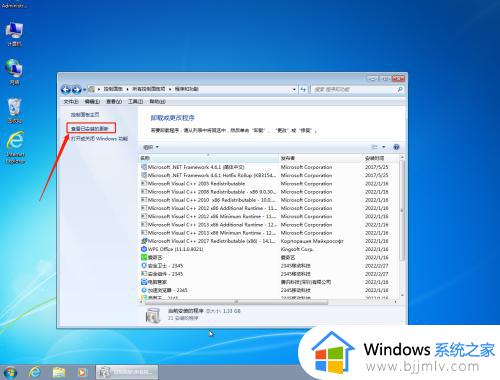This screenshot has width=500, height=380.
Task: Open Internet Explorer desktop shortcut
Action: [15, 147]
